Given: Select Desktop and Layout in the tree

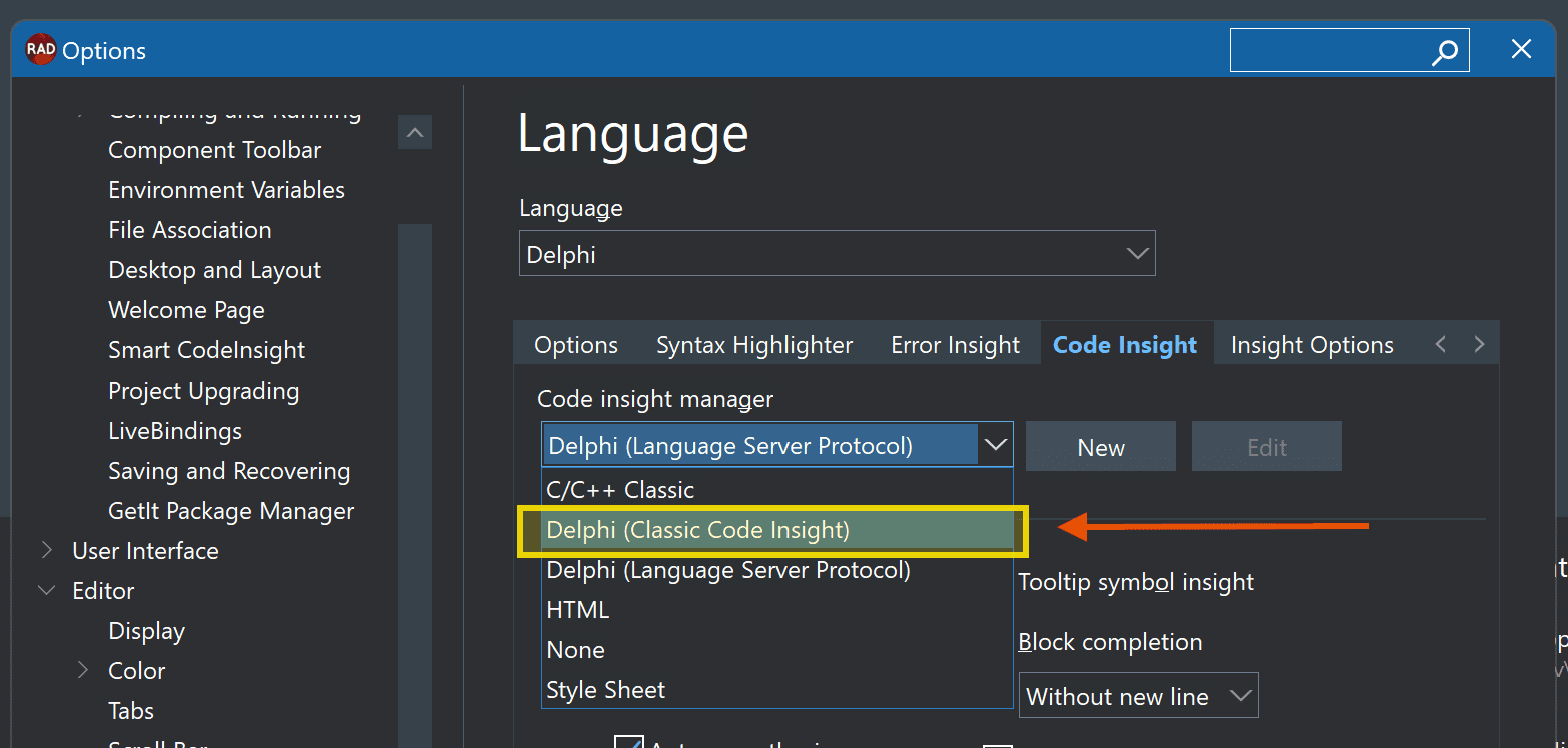Looking at the screenshot, I should [215, 270].
